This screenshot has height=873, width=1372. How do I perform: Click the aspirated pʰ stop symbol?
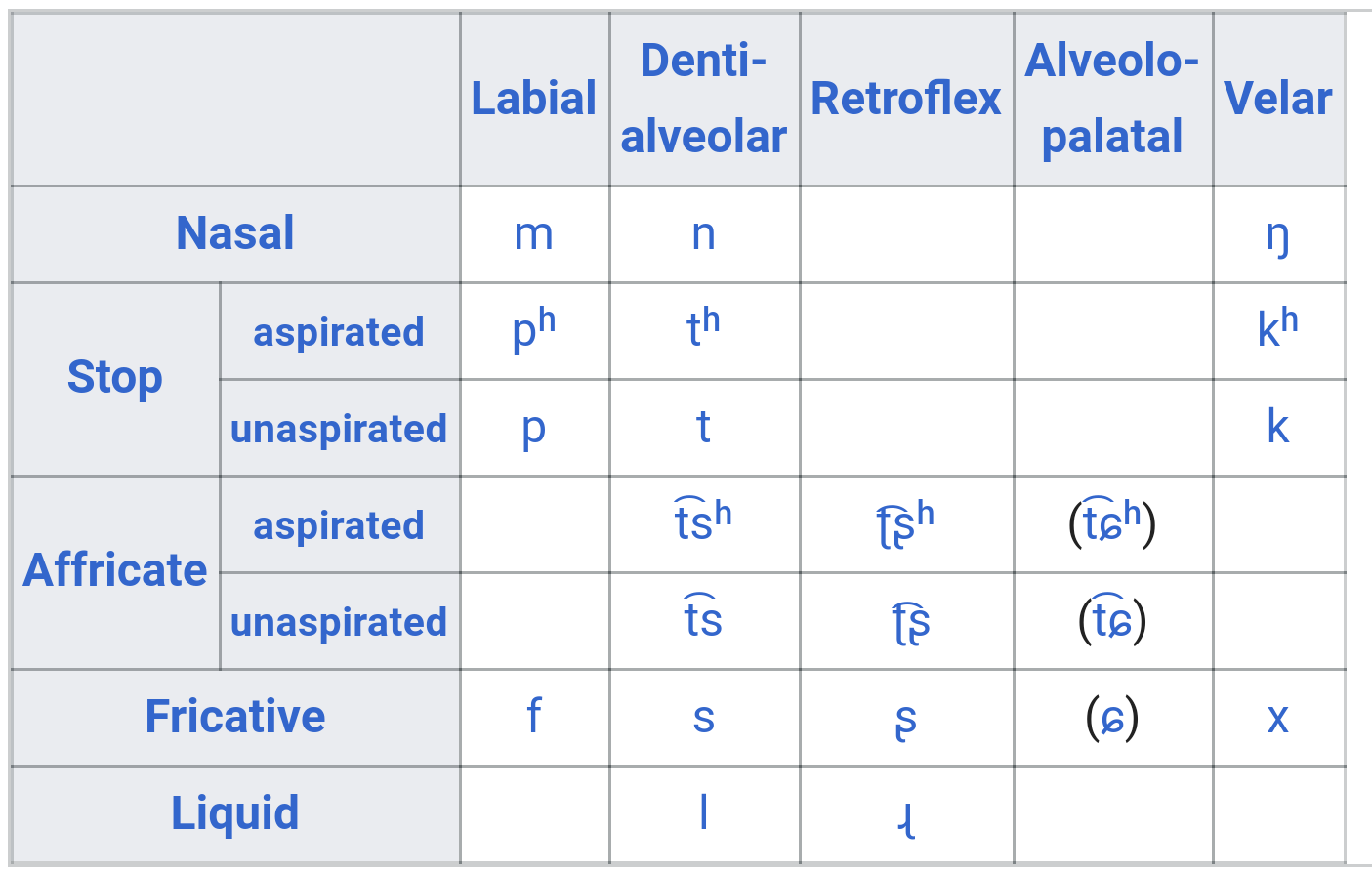(x=533, y=330)
